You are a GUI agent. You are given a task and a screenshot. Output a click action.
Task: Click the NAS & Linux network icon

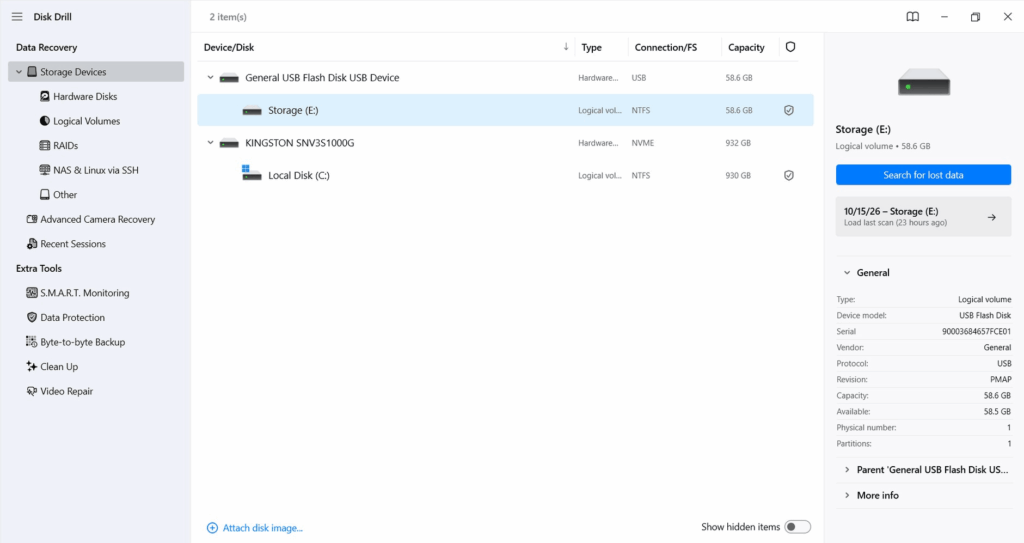(44, 170)
